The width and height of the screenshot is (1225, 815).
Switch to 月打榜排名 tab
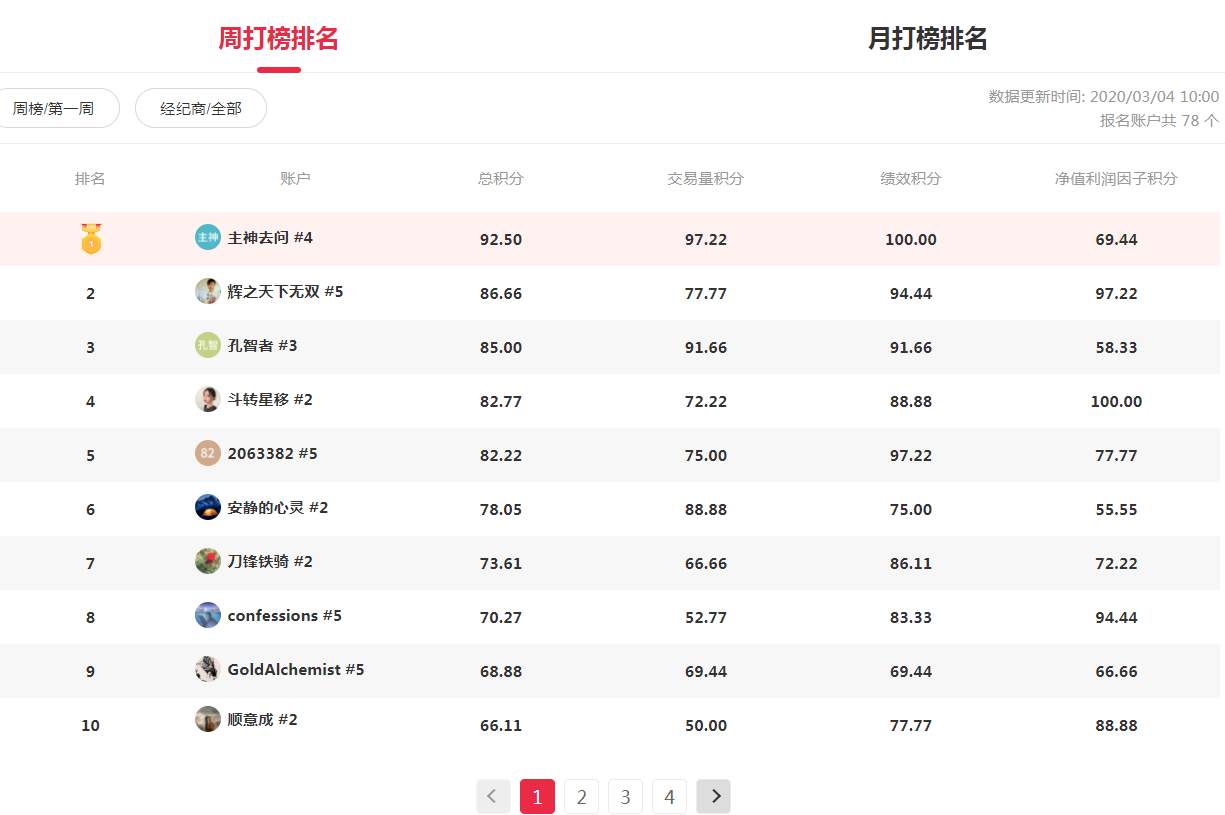coord(928,39)
